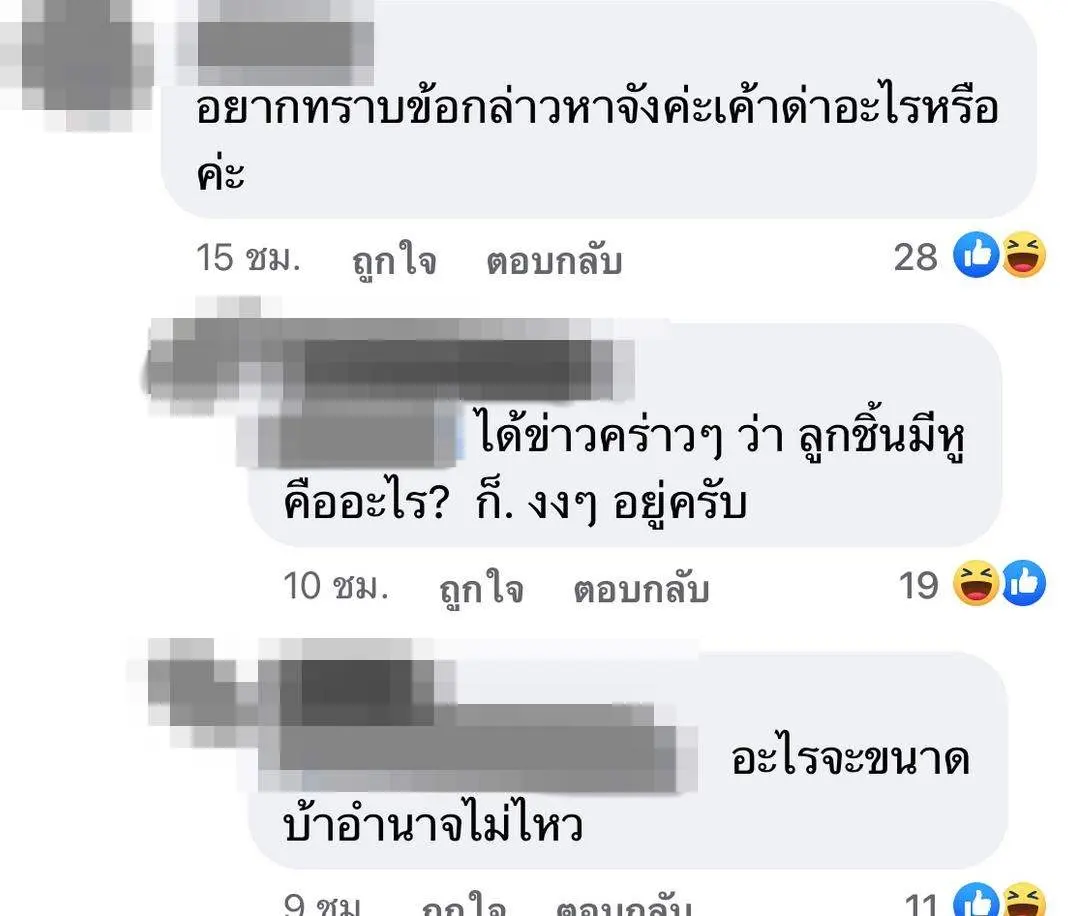Open the 10 ชม. timestamp of the second comment
1075x916 pixels.
(x=336, y=586)
